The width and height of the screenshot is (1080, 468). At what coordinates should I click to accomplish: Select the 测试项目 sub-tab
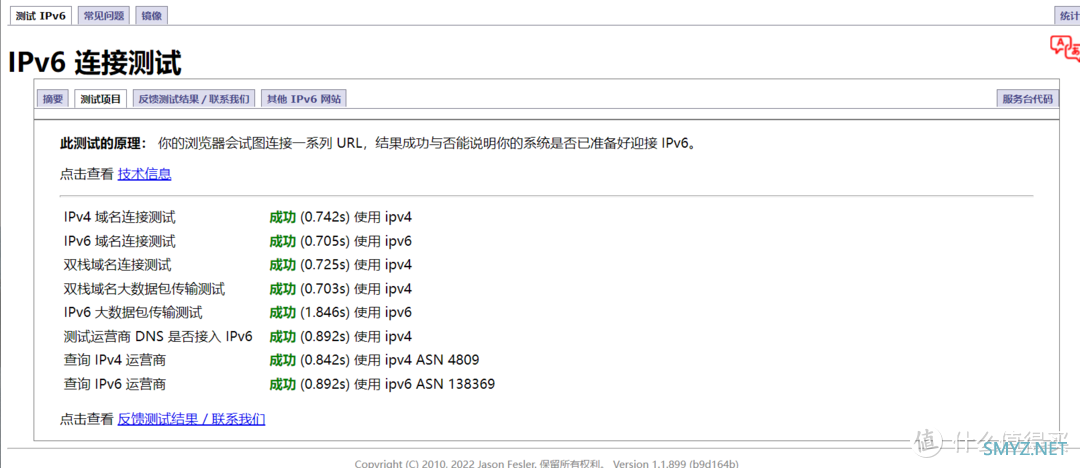pos(101,99)
